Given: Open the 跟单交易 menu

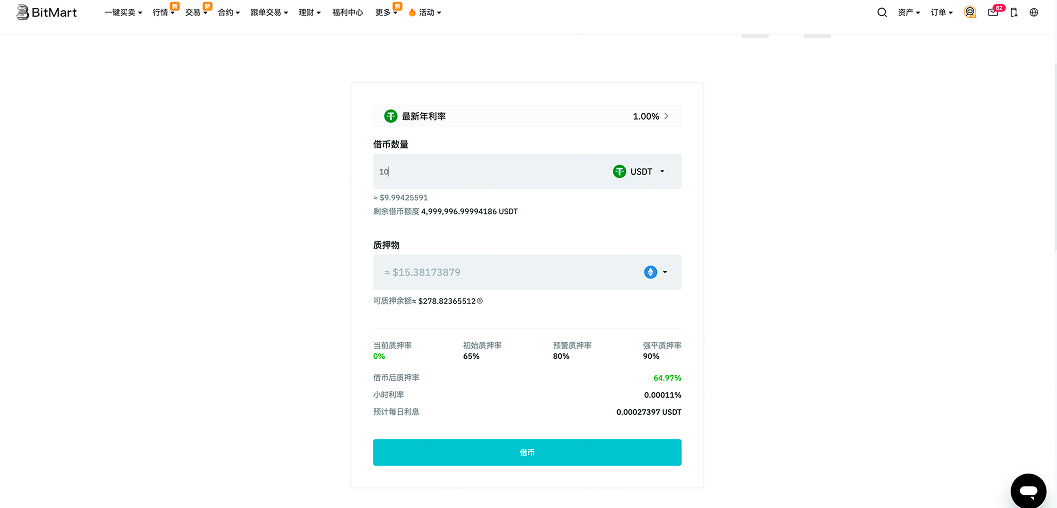Looking at the screenshot, I should coord(268,13).
